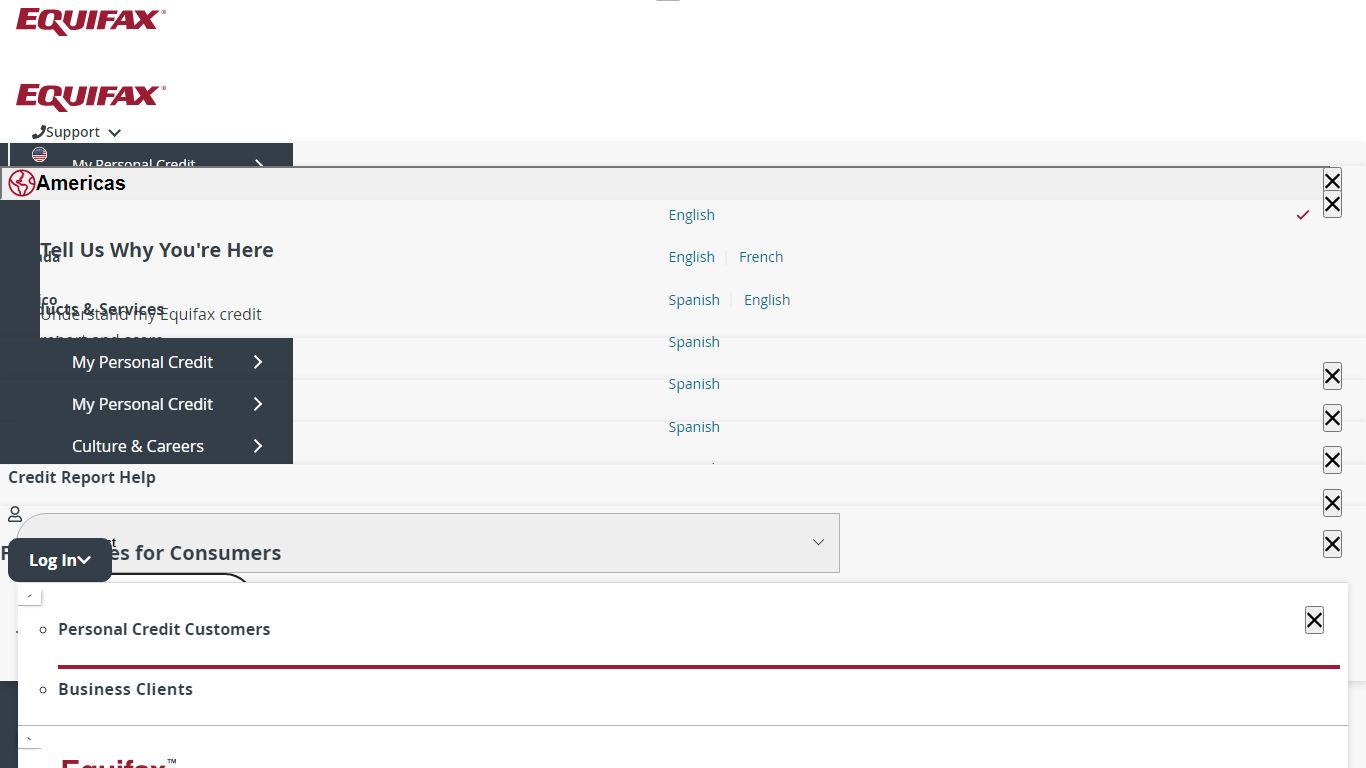The image size is (1366, 768).
Task: Choose Personal Credit Customers login option
Action: pyautogui.click(x=164, y=629)
